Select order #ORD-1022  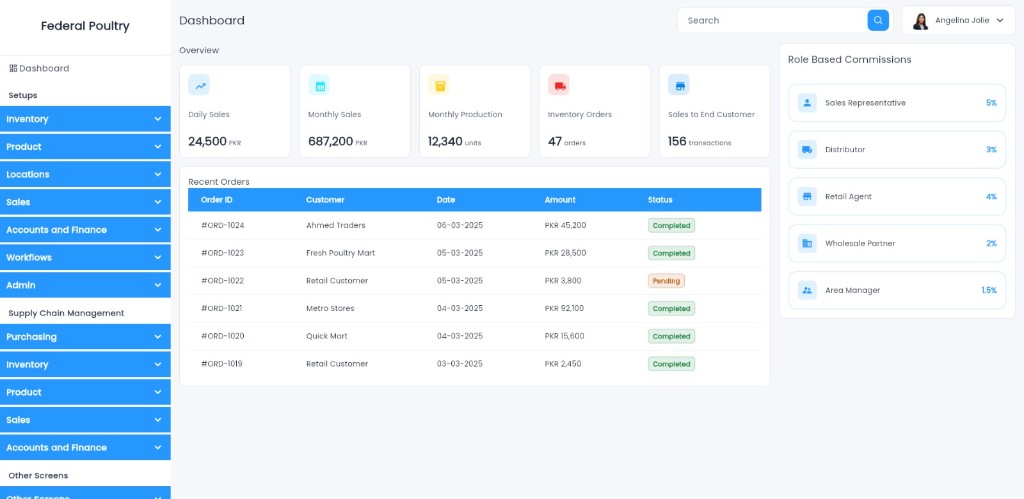click(222, 281)
